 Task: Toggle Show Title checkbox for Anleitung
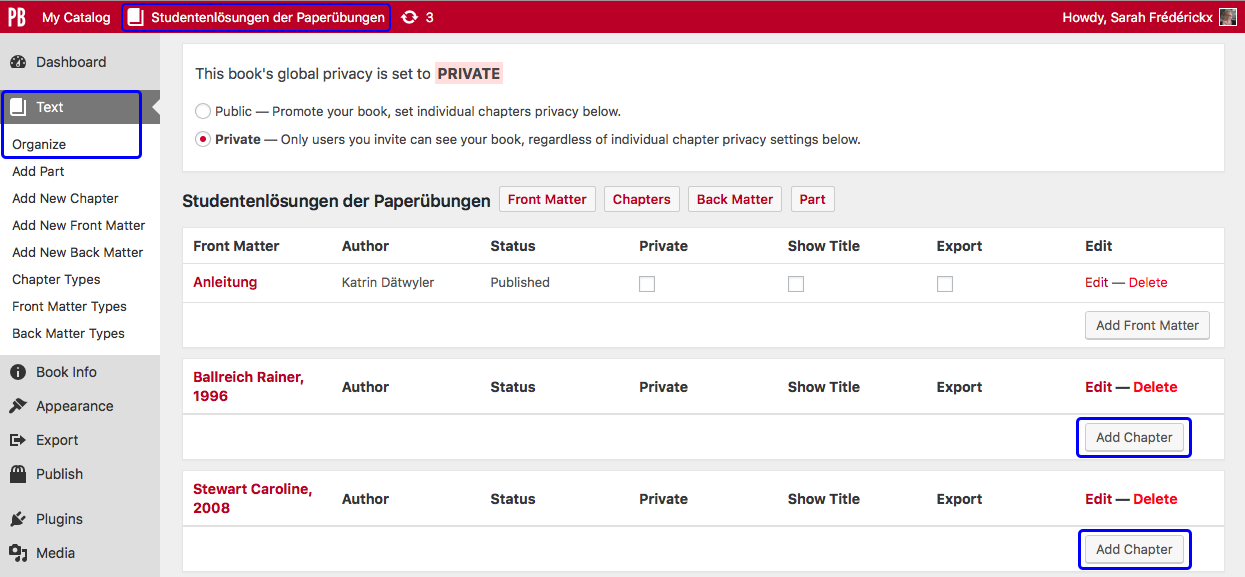click(796, 284)
